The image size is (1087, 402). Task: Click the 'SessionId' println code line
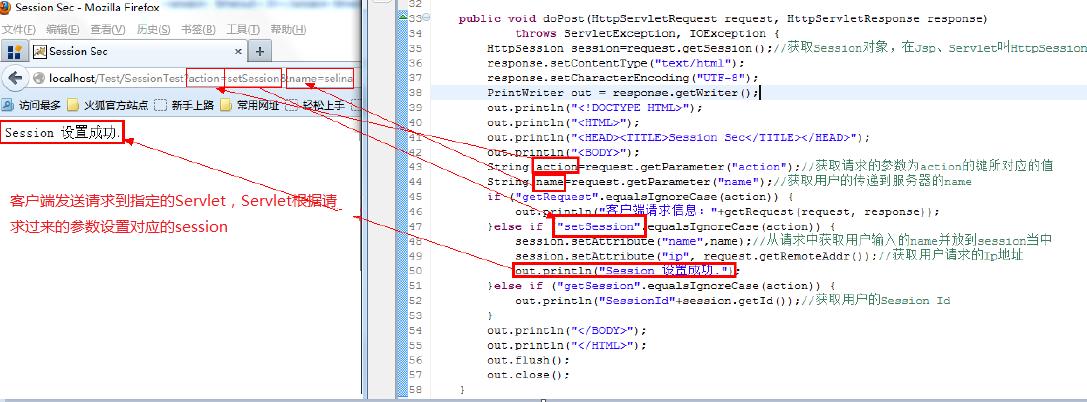pos(657,300)
